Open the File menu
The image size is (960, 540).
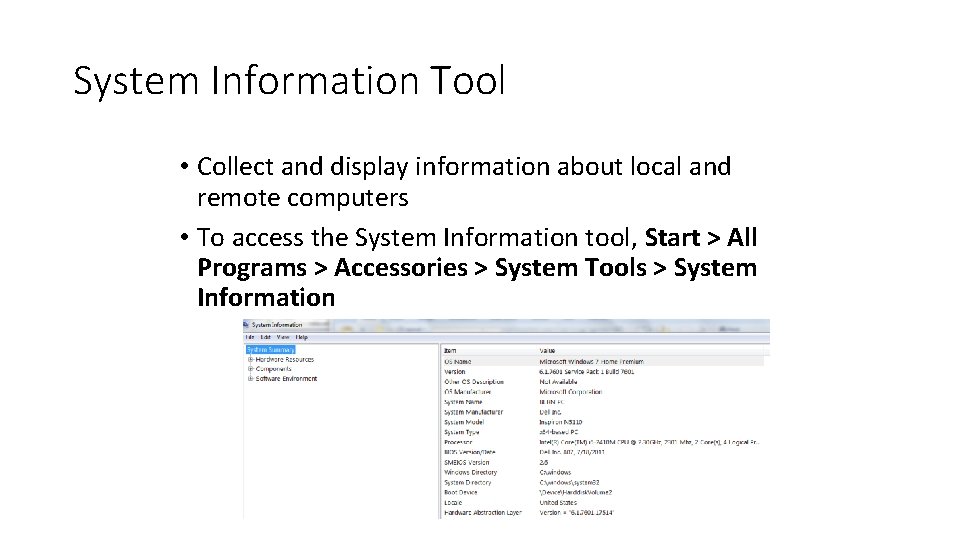tap(250, 337)
